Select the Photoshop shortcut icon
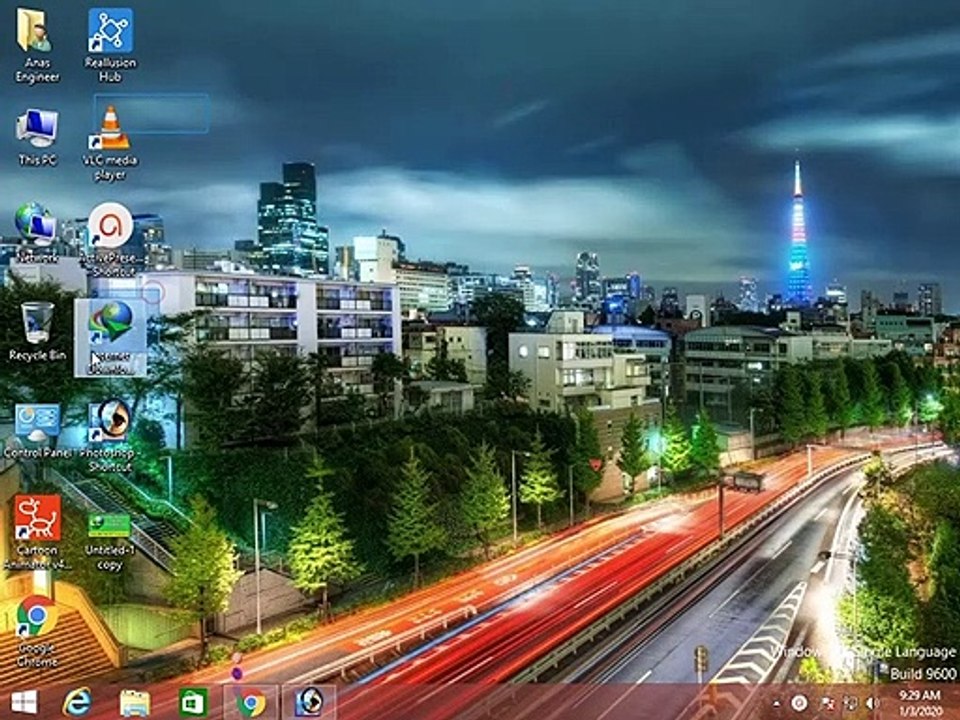Viewport: 960px width, 720px height. coord(110,435)
